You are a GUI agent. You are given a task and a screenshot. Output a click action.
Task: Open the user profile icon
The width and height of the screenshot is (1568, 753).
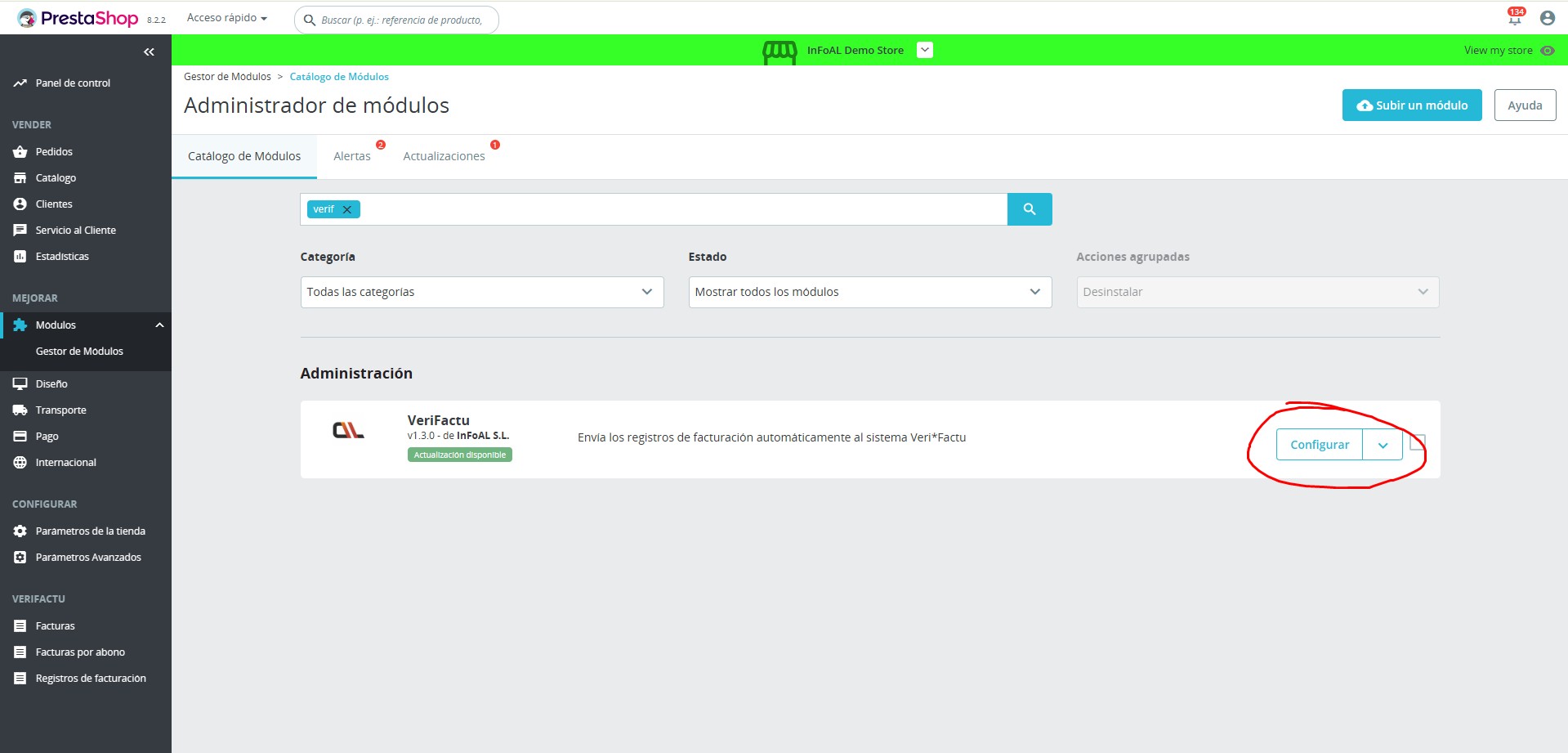tap(1547, 18)
